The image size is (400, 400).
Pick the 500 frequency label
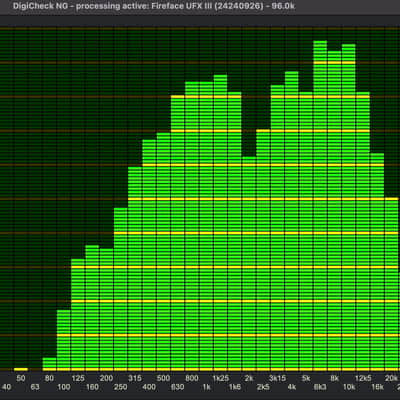pos(163,378)
